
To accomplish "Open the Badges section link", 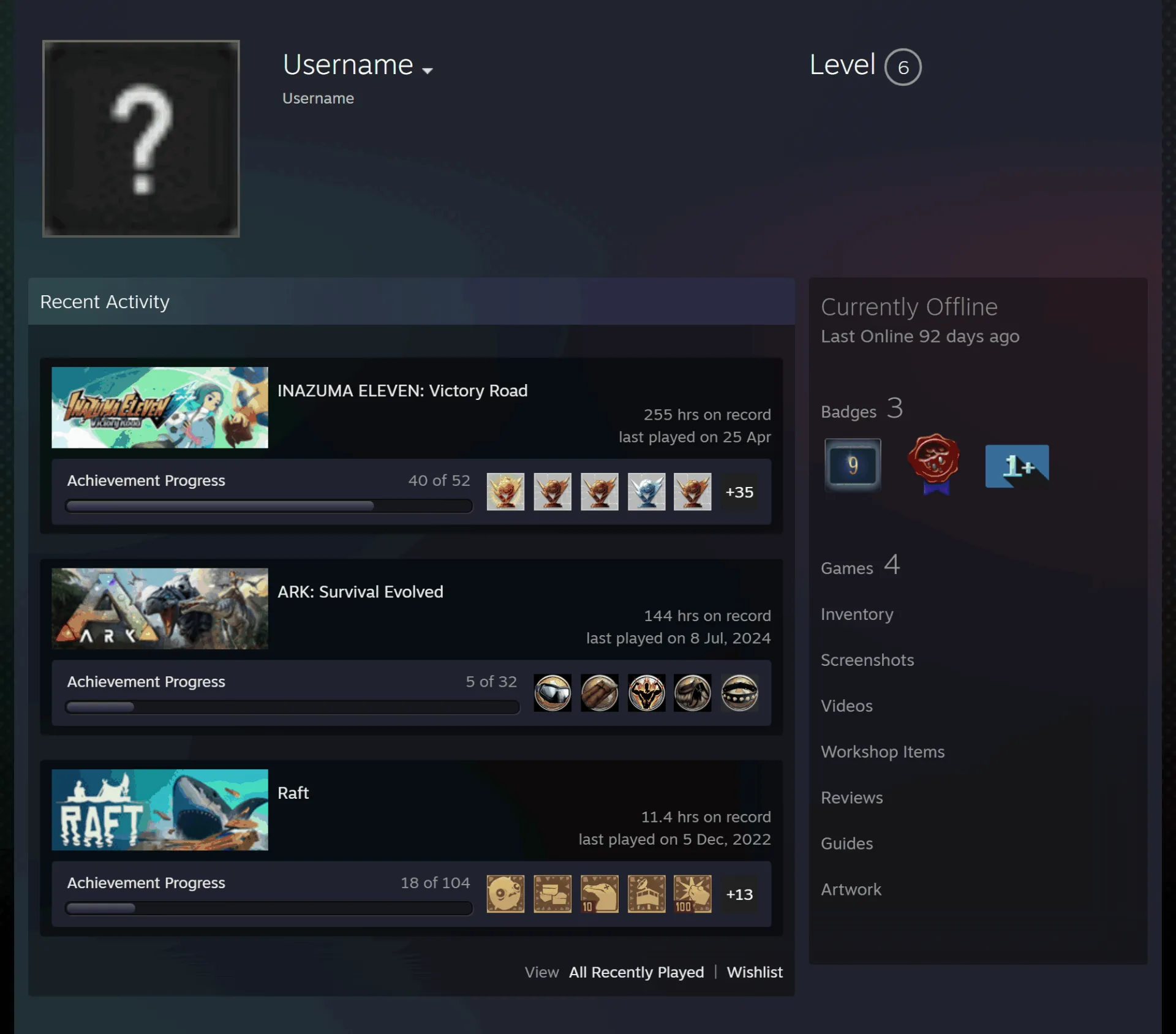I will pyautogui.click(x=862, y=409).
